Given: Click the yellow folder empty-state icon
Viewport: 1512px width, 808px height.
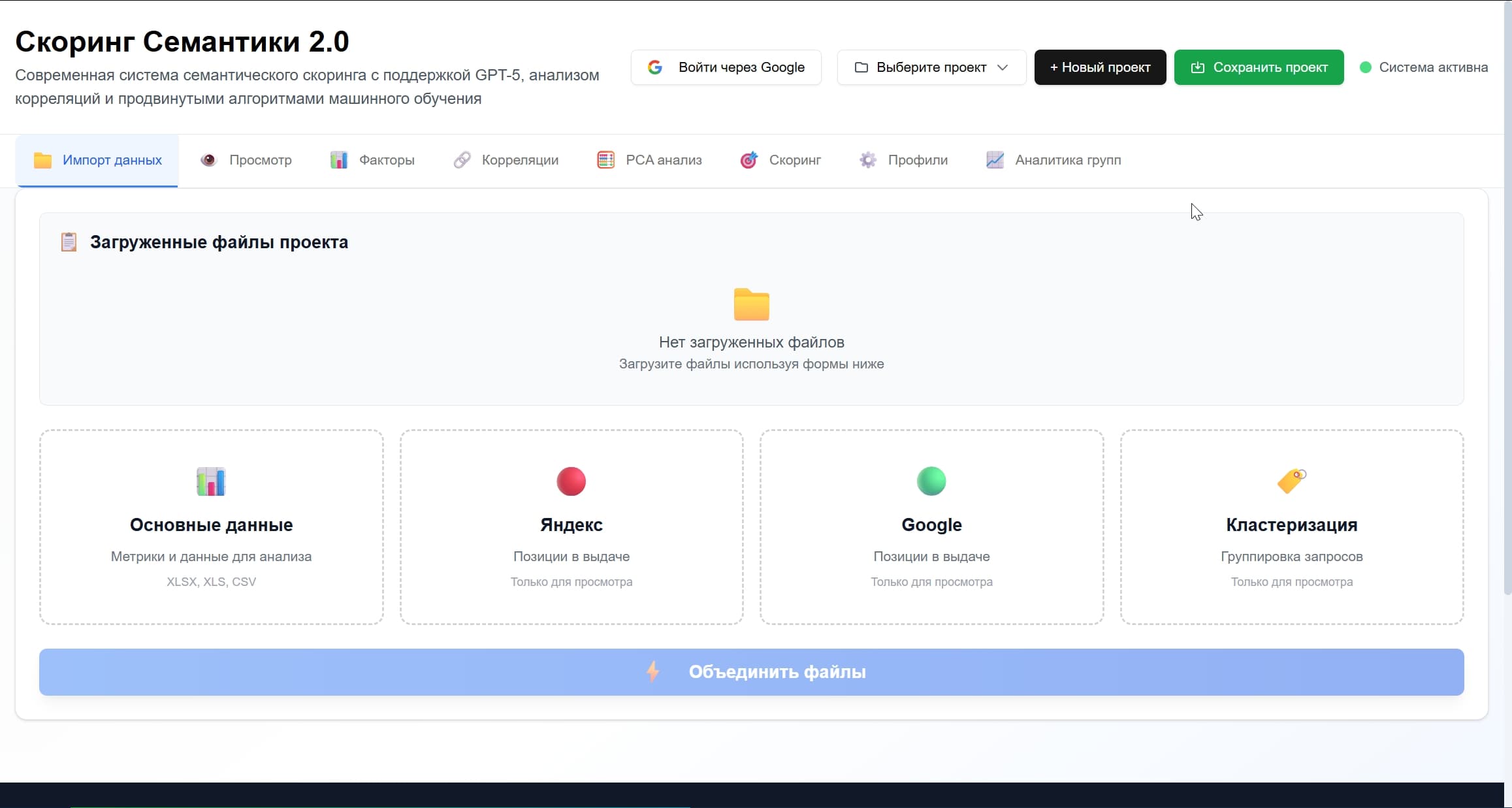Looking at the screenshot, I should point(751,304).
